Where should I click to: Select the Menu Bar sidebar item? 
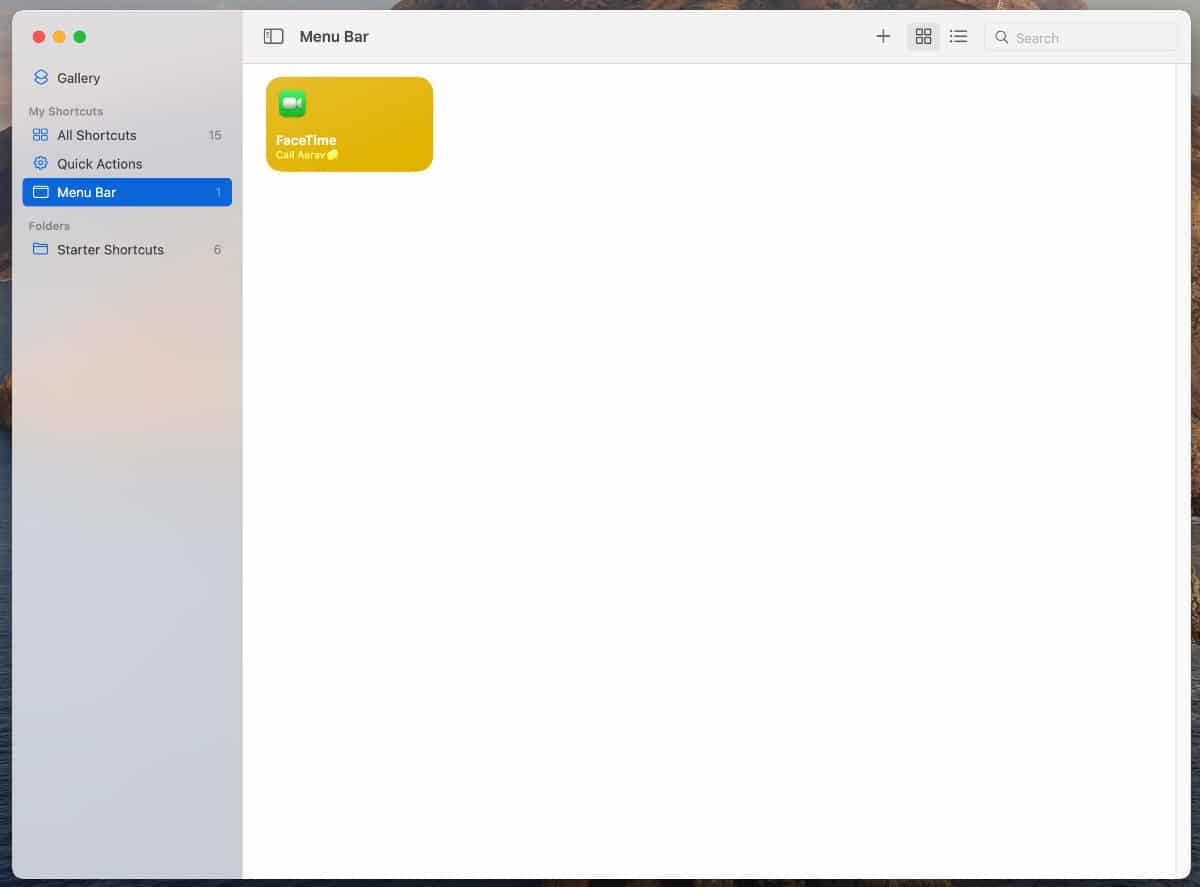pos(86,192)
